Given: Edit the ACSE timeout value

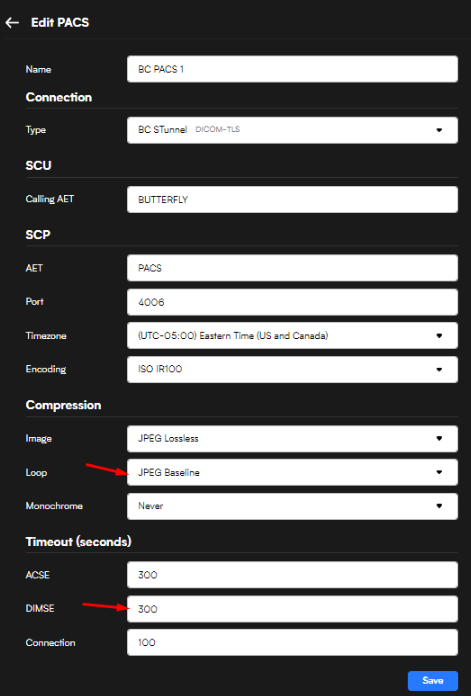Looking at the screenshot, I should point(292,575).
